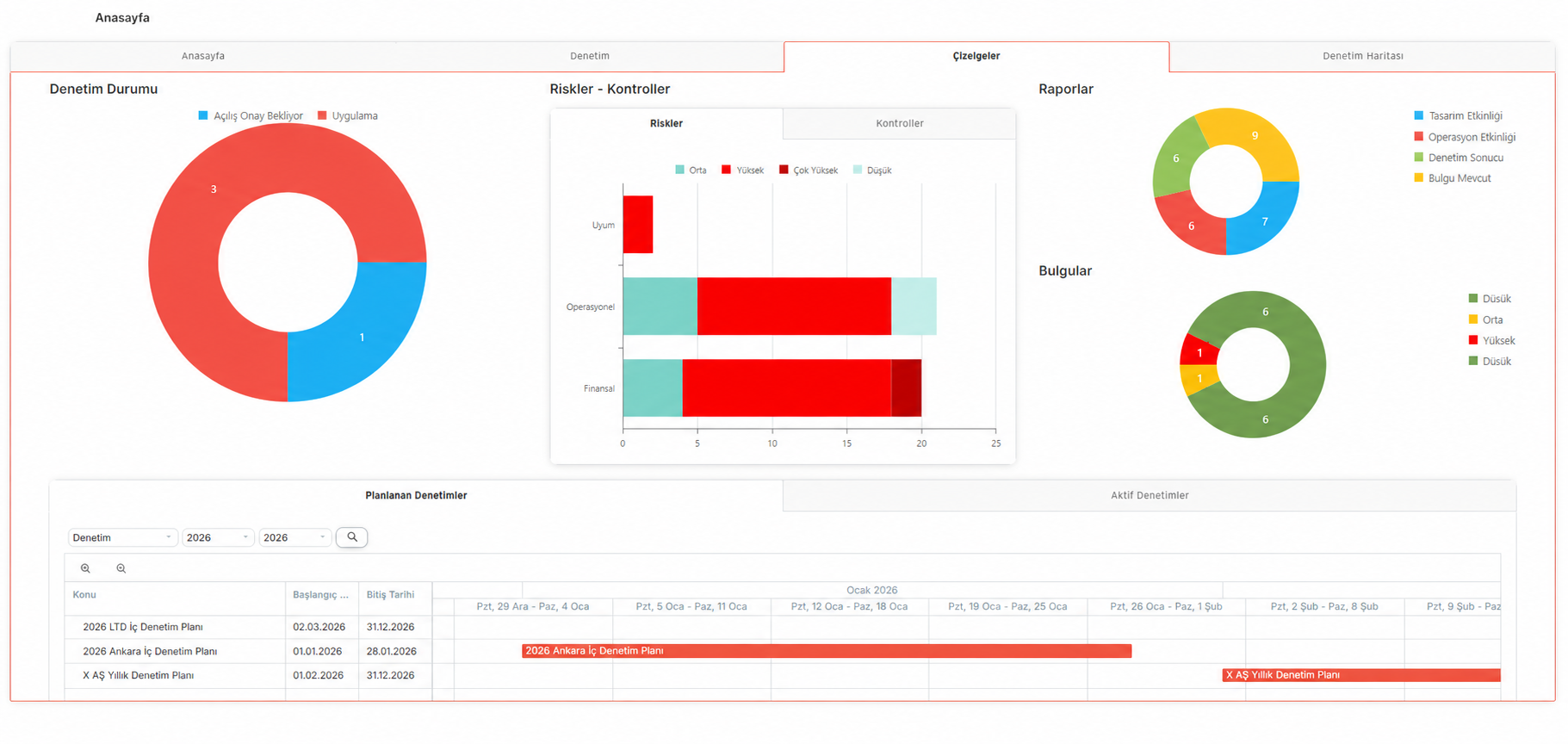Viewport: 1568px width, 744px height.
Task: Click the Bulgu Mevcut yellow legend swatch
Action: click(x=1418, y=178)
